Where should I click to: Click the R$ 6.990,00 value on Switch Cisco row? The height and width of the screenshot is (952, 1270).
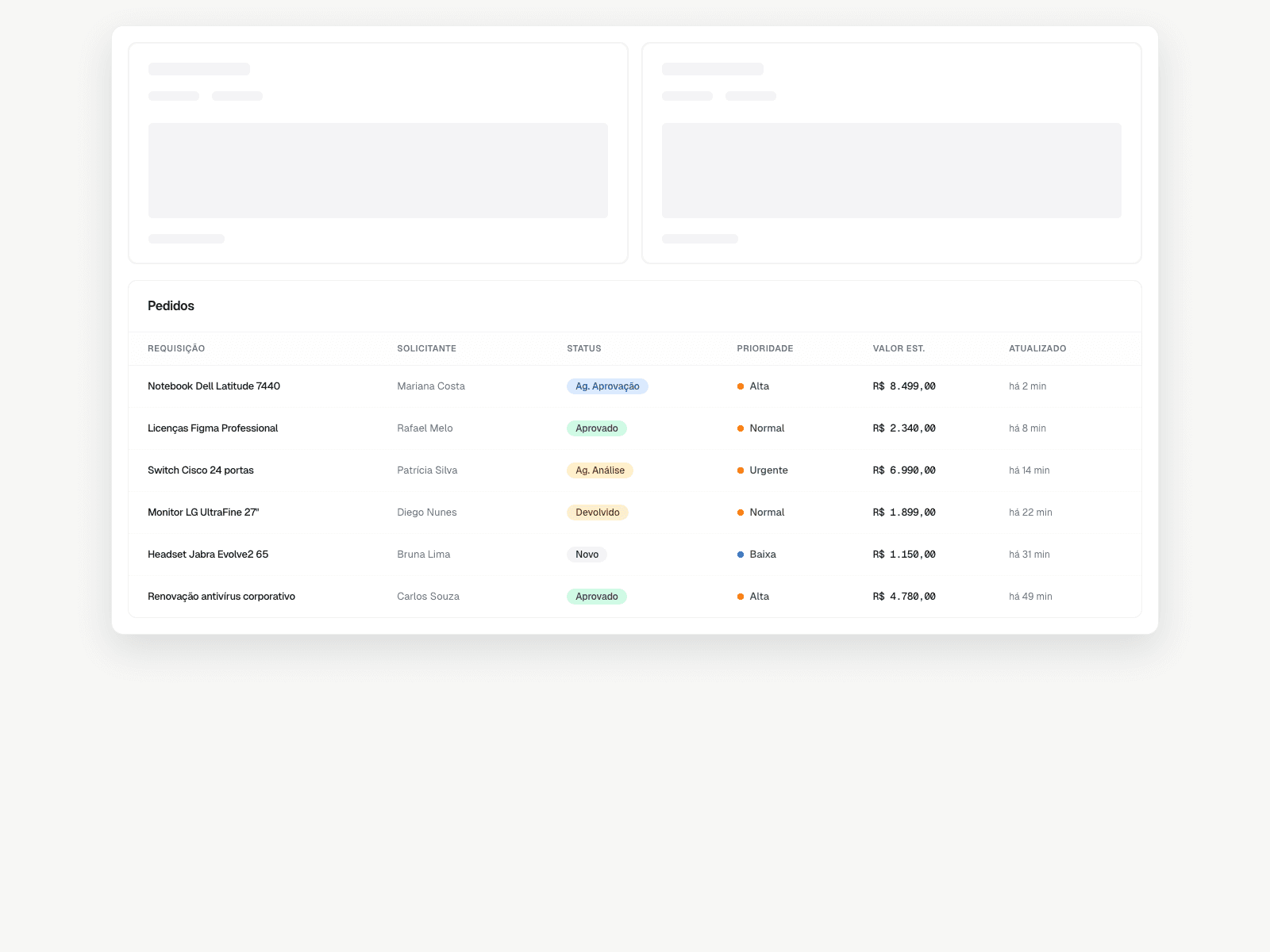coord(904,470)
